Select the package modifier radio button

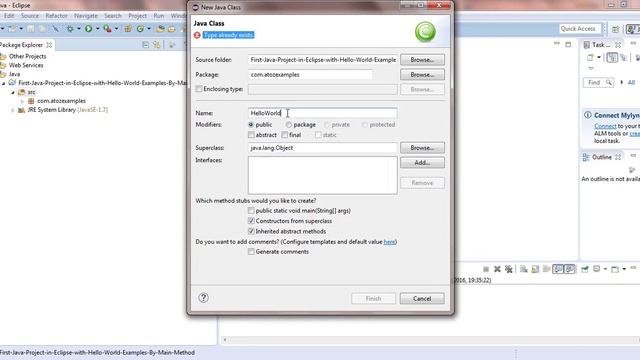(289, 124)
